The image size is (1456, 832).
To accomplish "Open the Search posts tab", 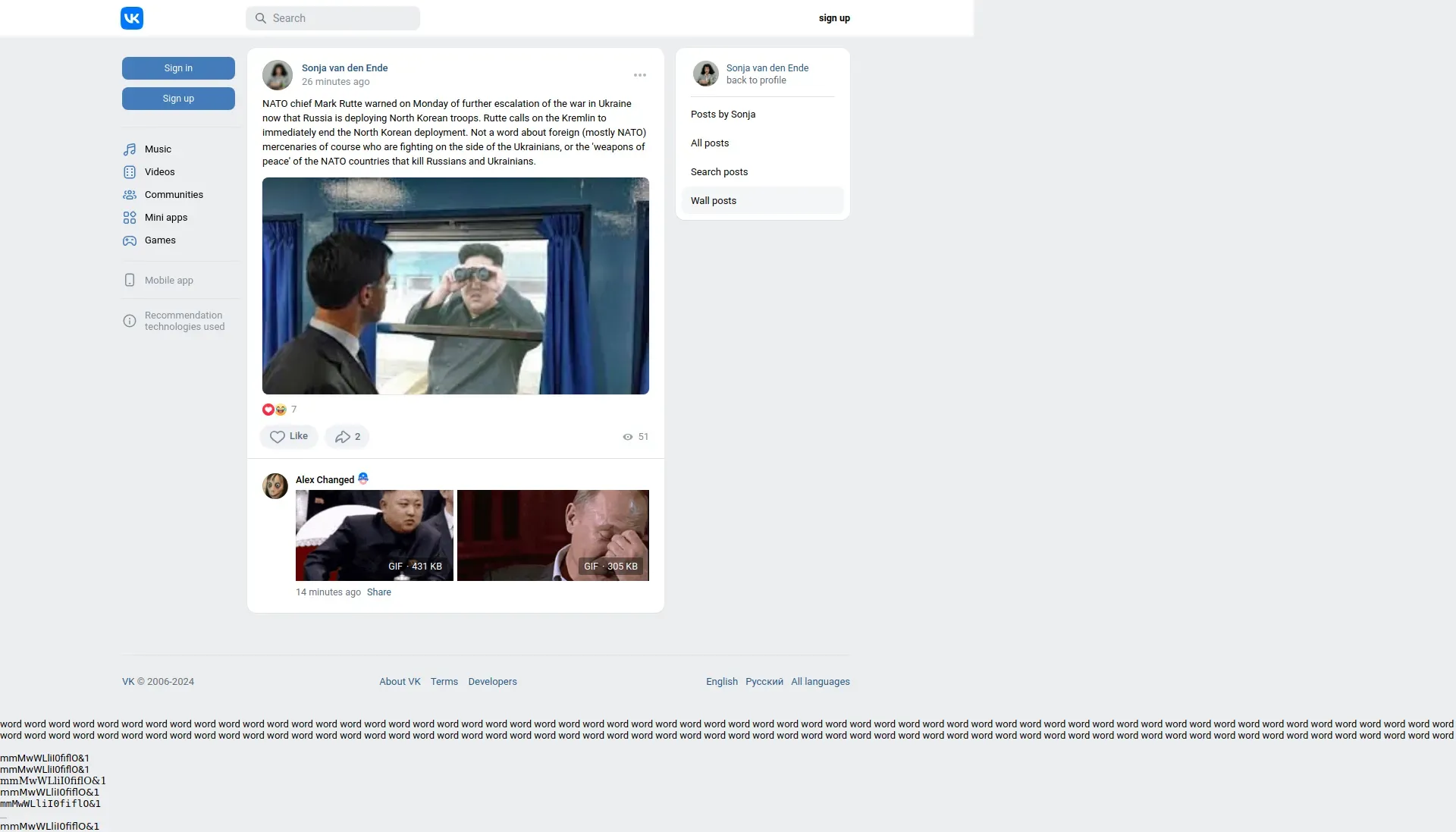I will click(x=719, y=172).
